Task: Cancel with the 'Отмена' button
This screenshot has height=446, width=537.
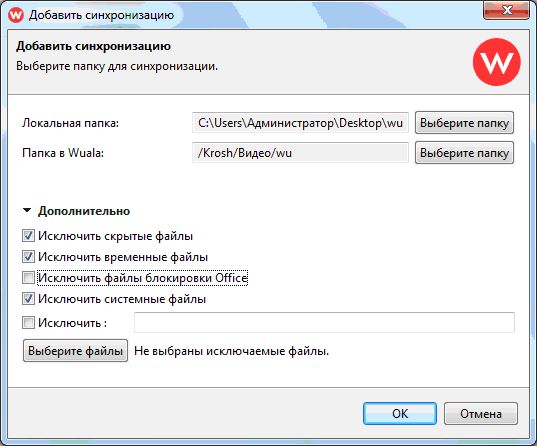Action: click(x=480, y=414)
